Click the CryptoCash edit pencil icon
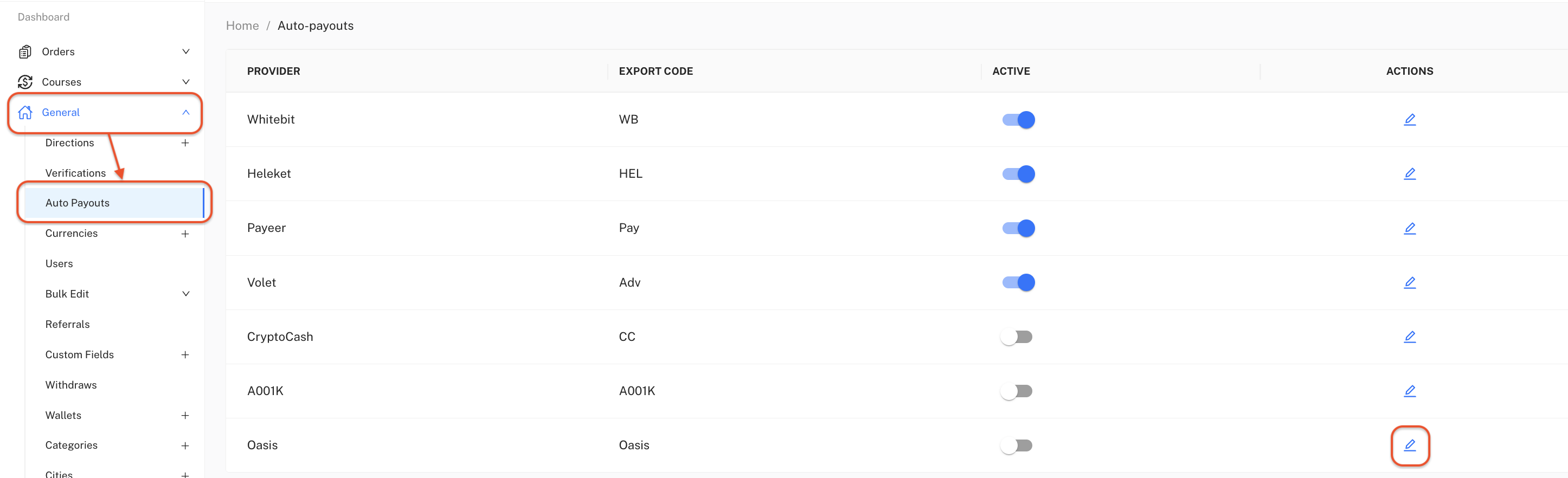The height and width of the screenshot is (478, 1568). [1409, 337]
